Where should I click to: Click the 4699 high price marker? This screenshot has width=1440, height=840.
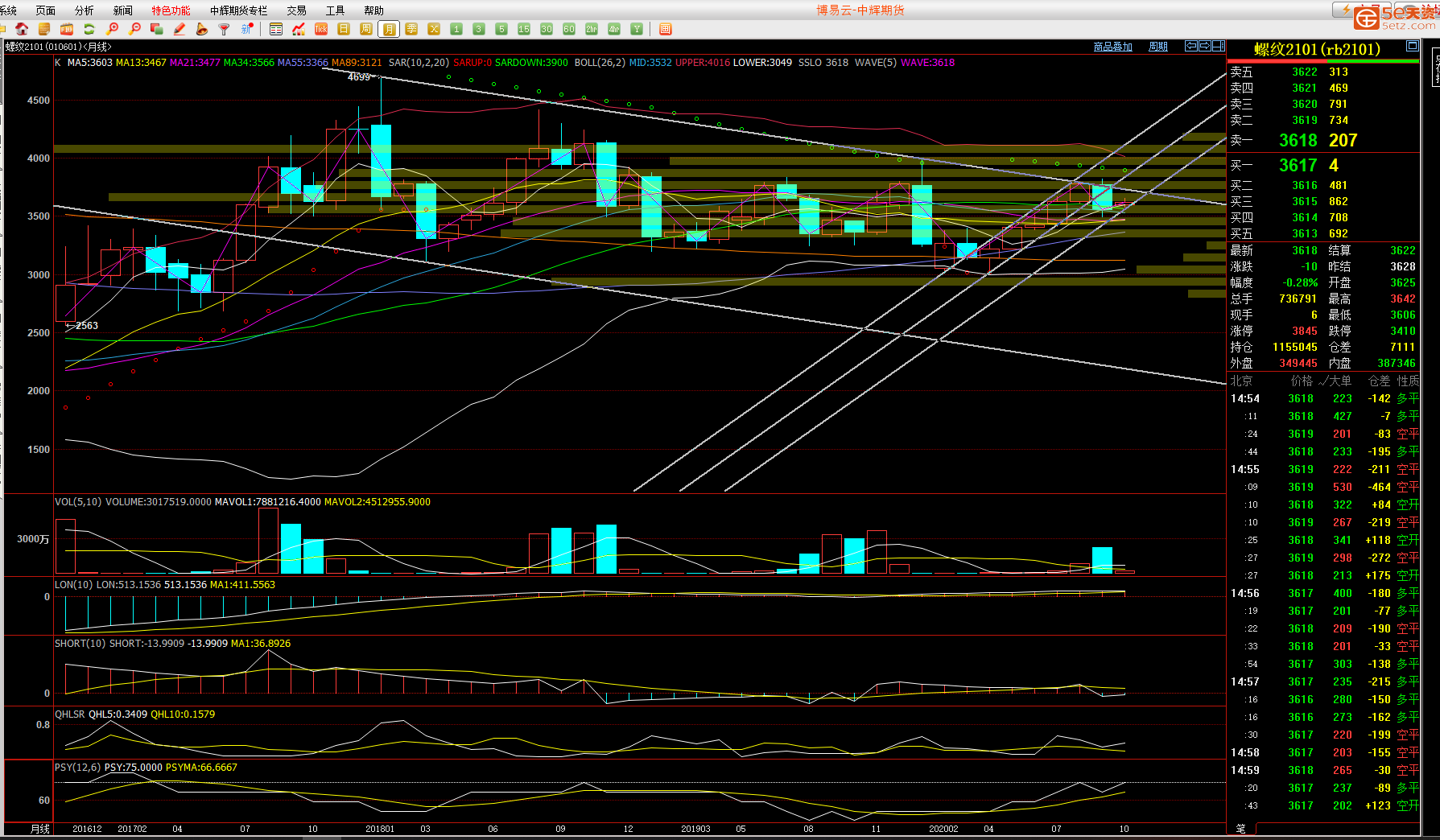coord(359,77)
